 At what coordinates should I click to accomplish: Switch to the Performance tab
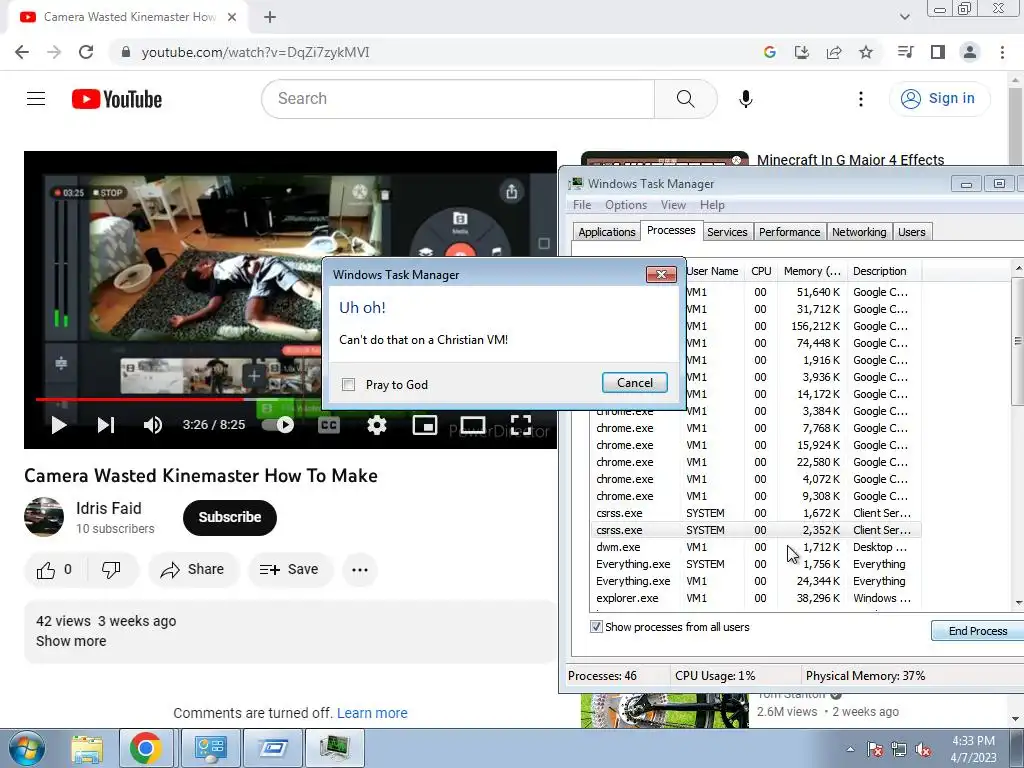pyautogui.click(x=789, y=232)
